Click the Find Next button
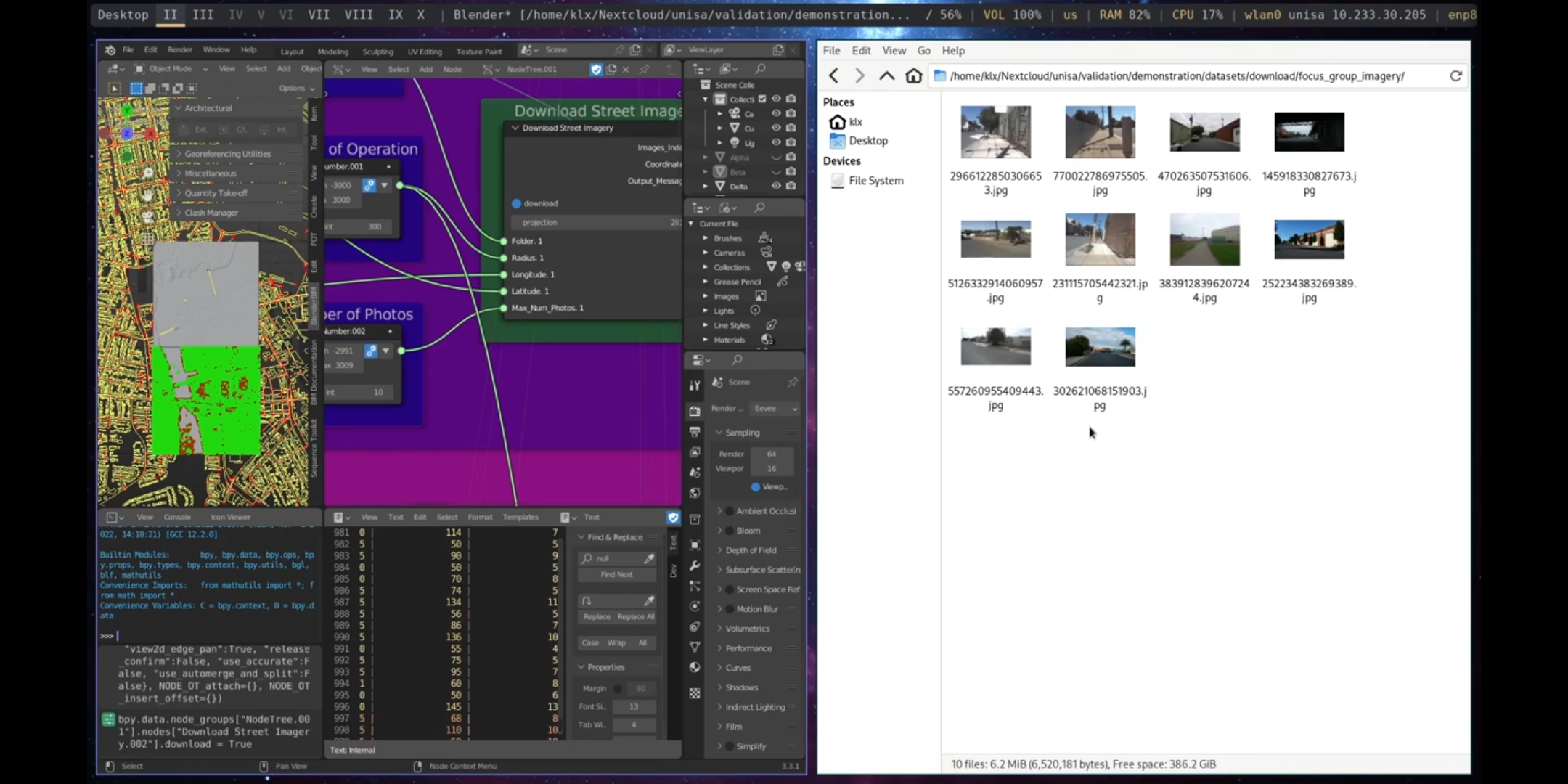The width and height of the screenshot is (1568, 784). [x=616, y=574]
